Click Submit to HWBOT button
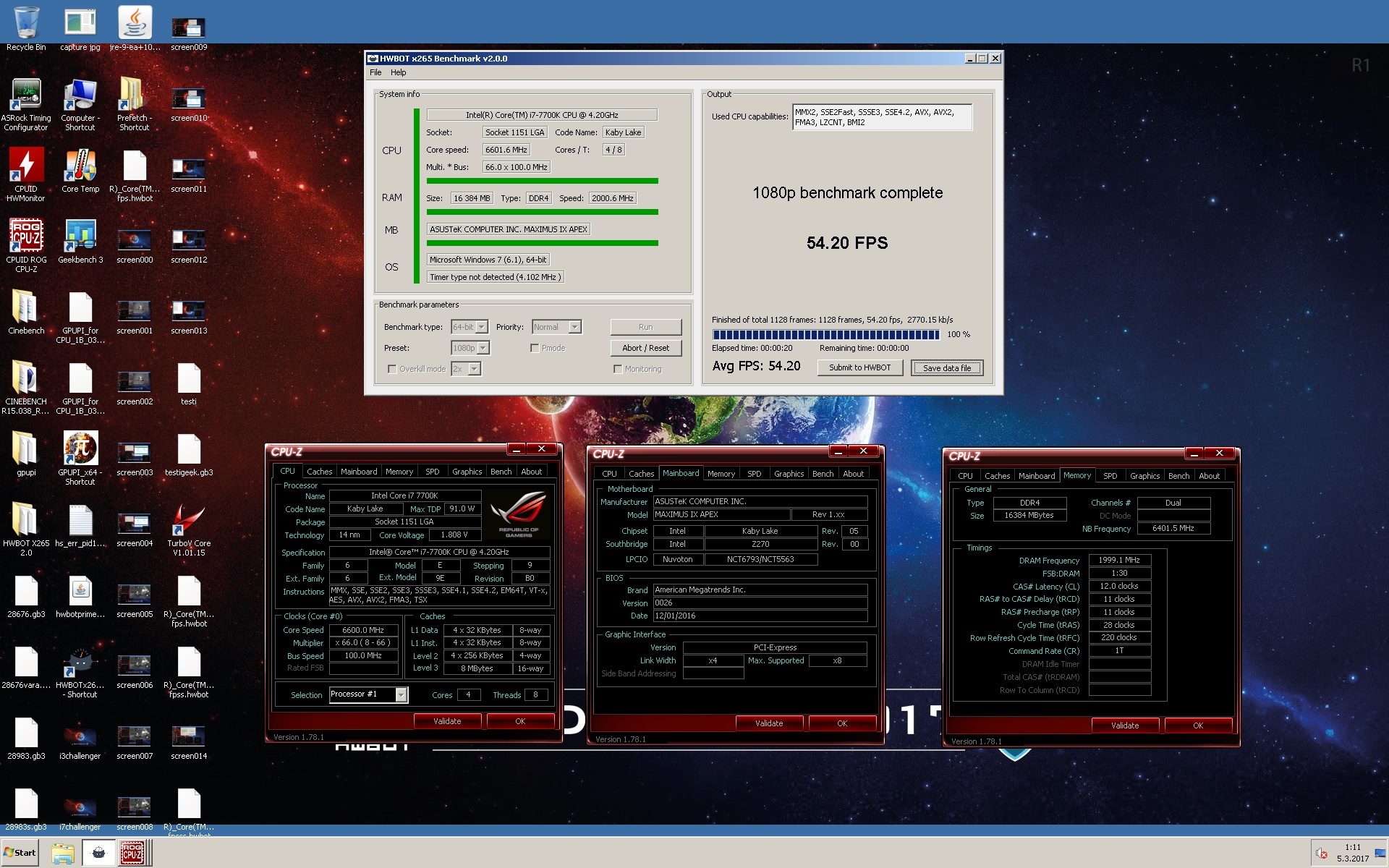1389x868 pixels. [860, 367]
